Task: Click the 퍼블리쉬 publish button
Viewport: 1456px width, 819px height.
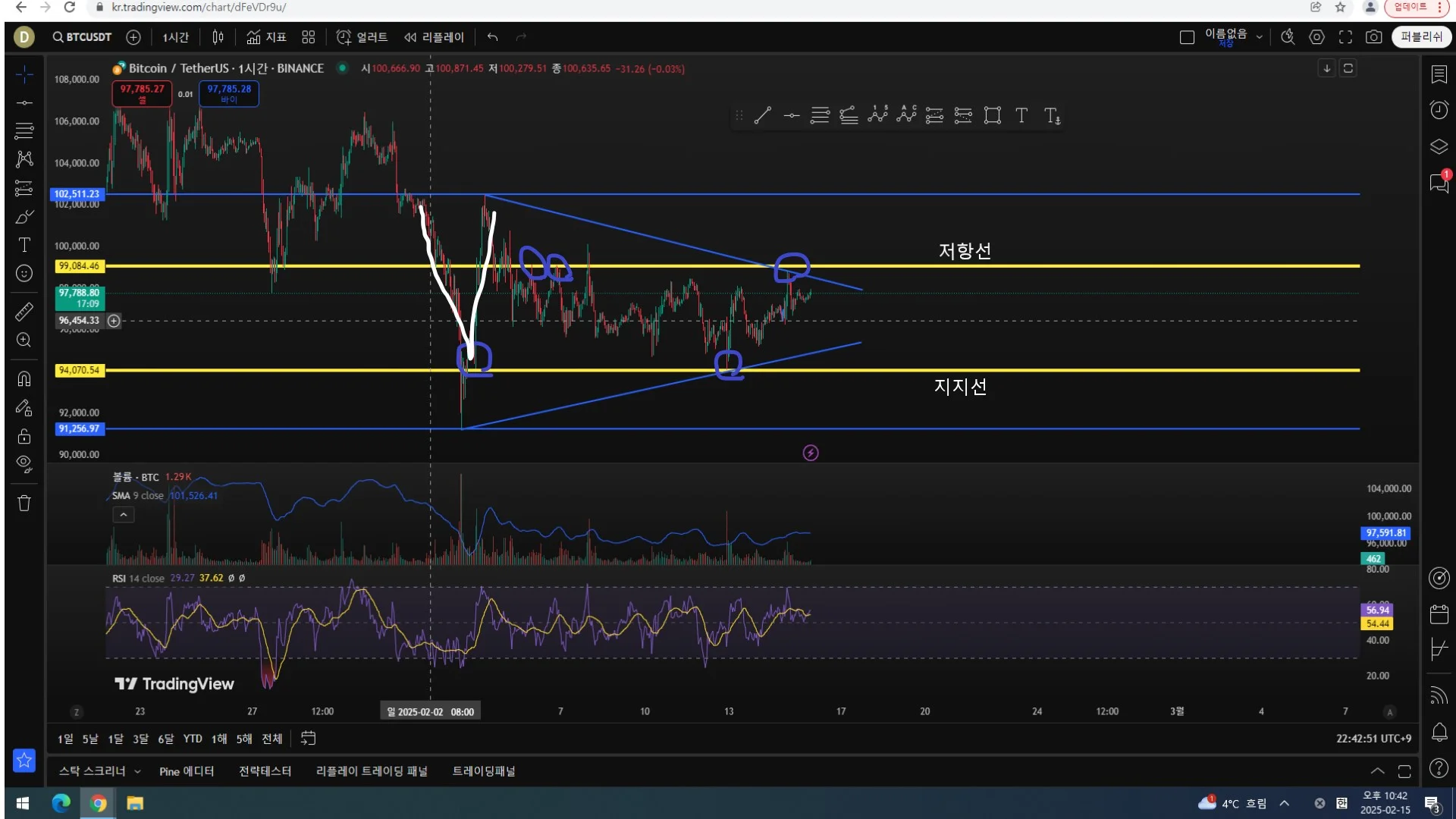Action: (x=1421, y=37)
